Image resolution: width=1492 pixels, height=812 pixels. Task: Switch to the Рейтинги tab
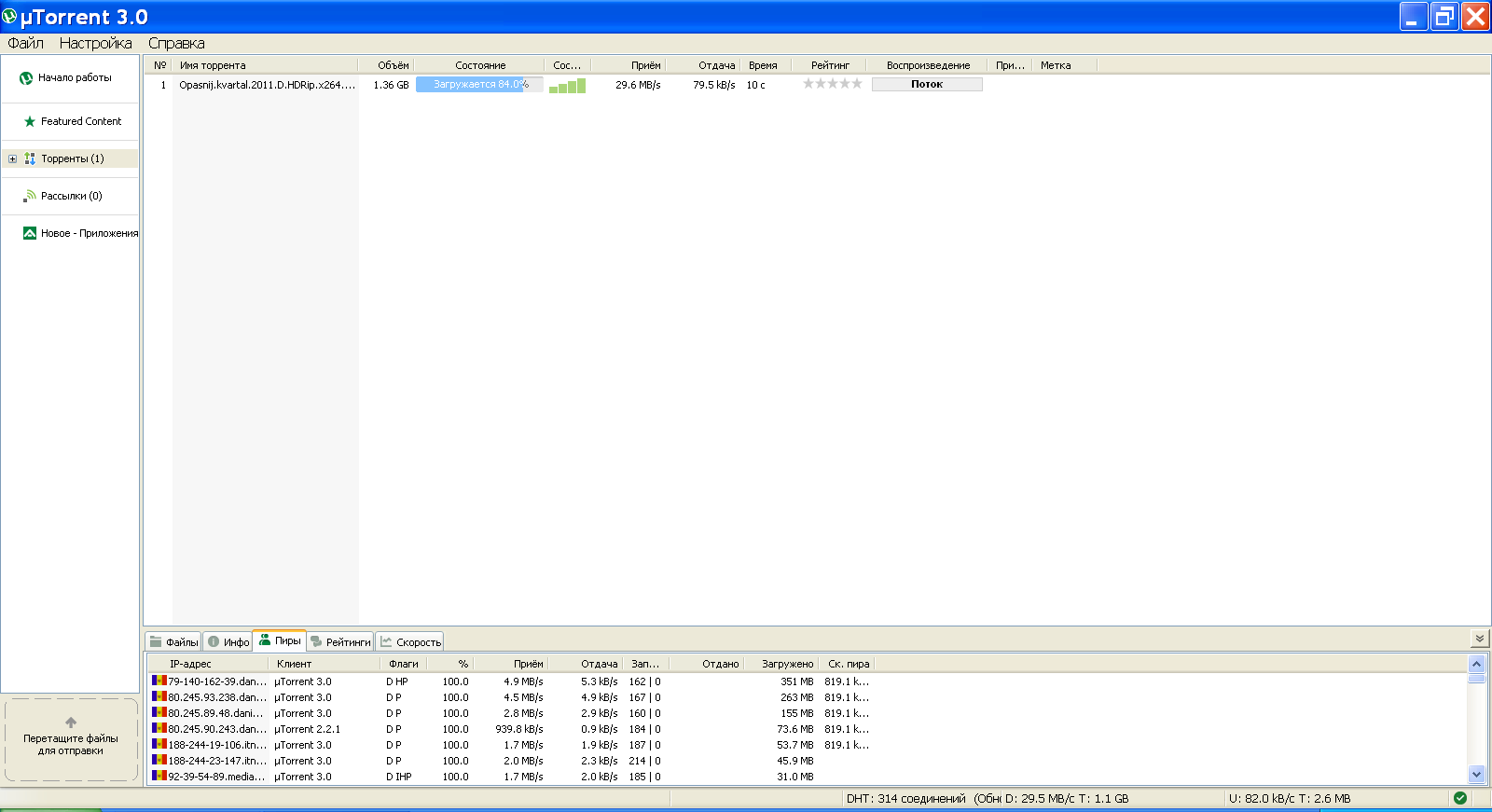click(x=341, y=641)
